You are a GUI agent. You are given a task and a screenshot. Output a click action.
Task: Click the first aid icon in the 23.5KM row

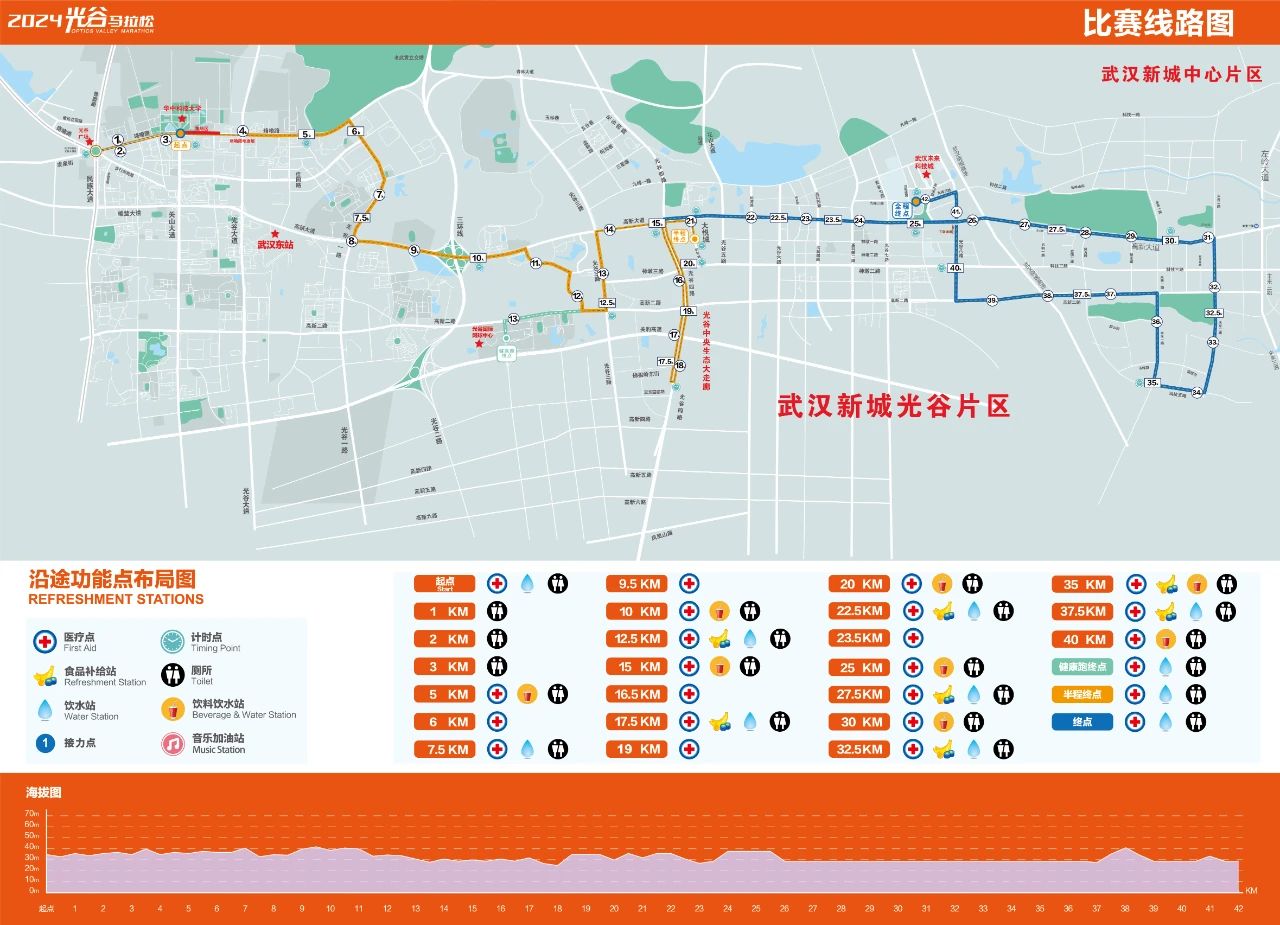[x=912, y=637]
